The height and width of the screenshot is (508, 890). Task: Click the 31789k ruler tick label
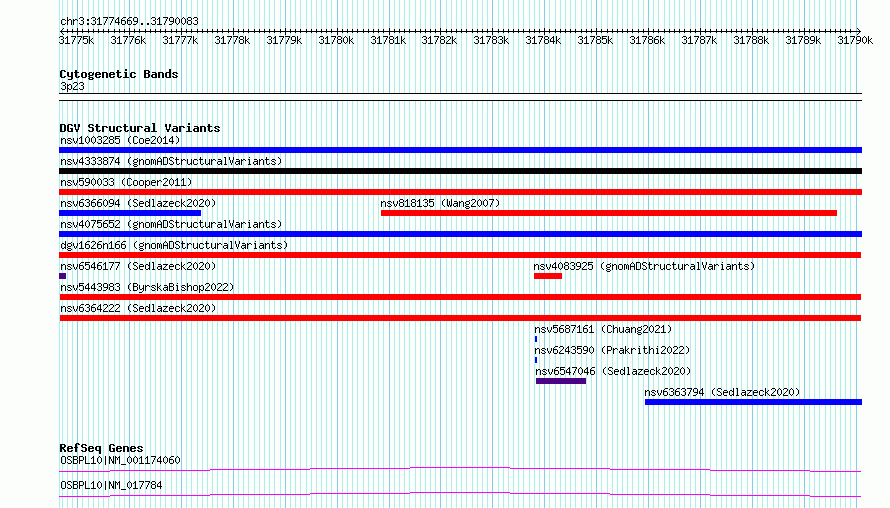803,40
